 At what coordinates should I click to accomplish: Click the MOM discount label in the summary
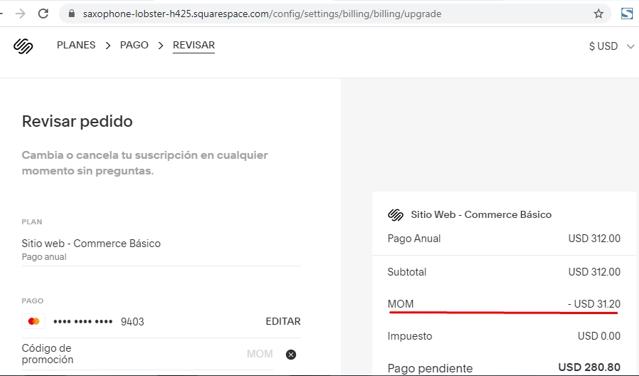401,304
